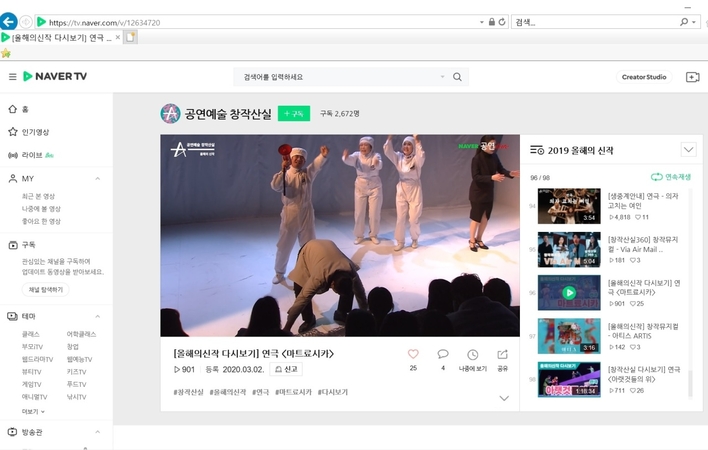Viewport: 708px width, 450px height.
Task: Open 좋아요 한 영상 list
Action: pyautogui.click(x=41, y=222)
